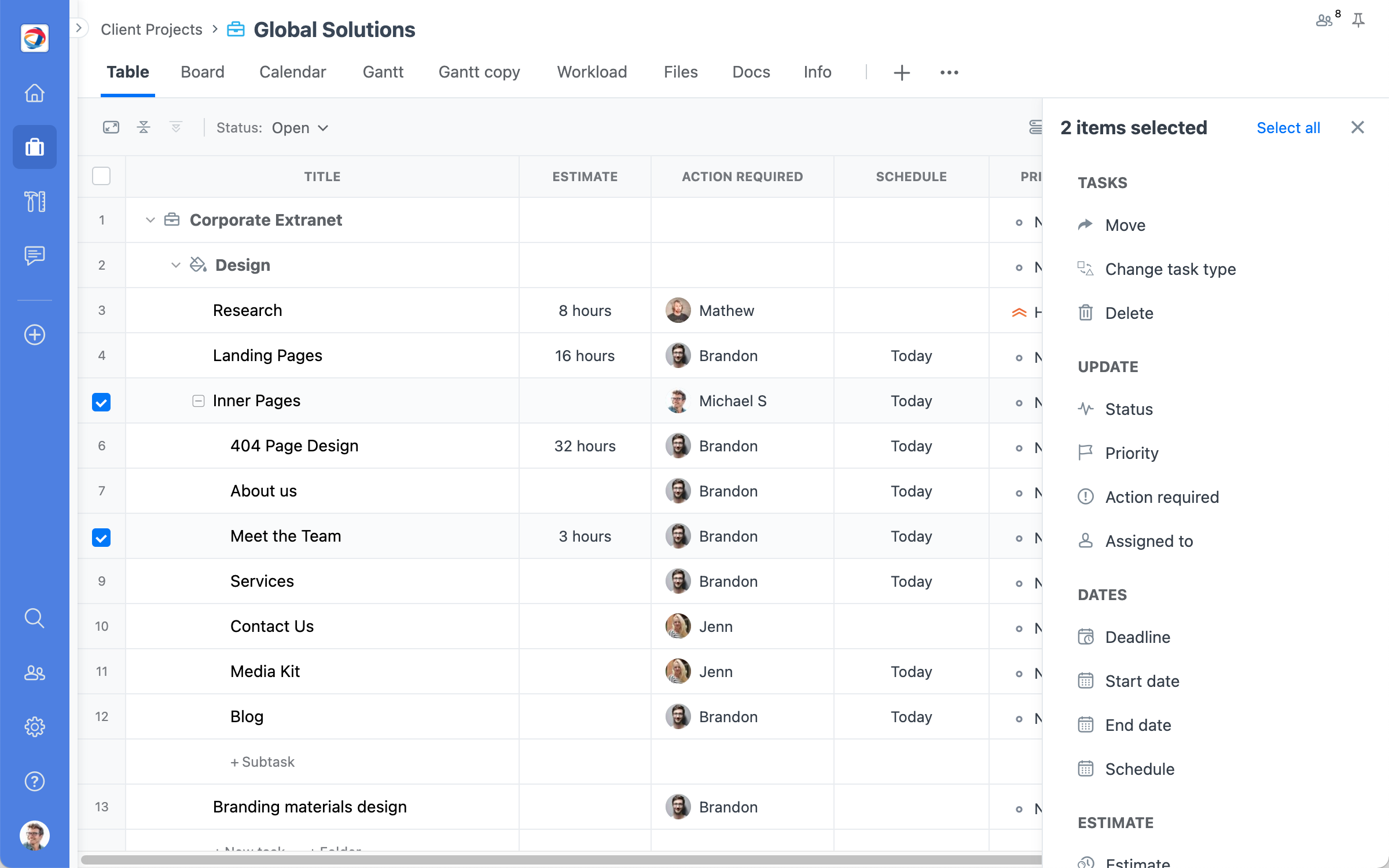Image resolution: width=1389 pixels, height=868 pixels.
Task: Click the collapse all rows icon
Action: point(144,127)
